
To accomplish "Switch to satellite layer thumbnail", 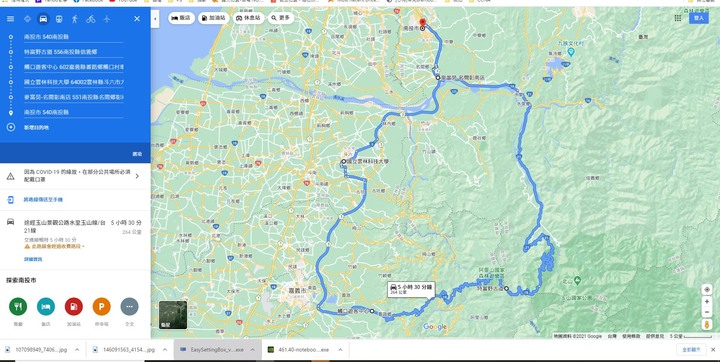I will coord(173,315).
